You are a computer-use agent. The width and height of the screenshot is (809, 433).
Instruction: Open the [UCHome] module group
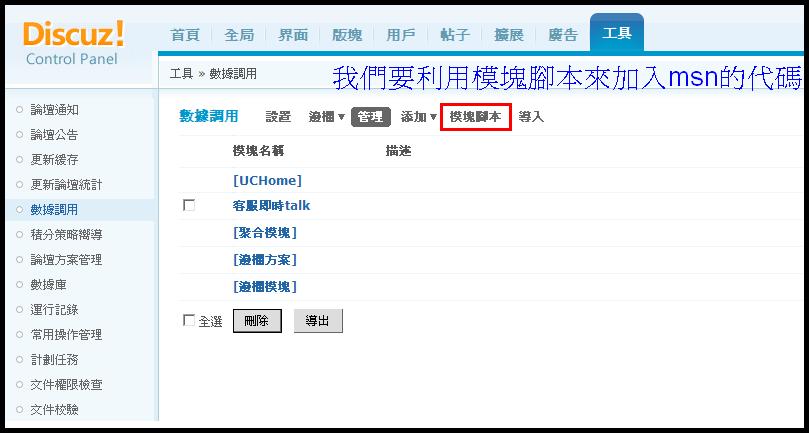click(267, 180)
